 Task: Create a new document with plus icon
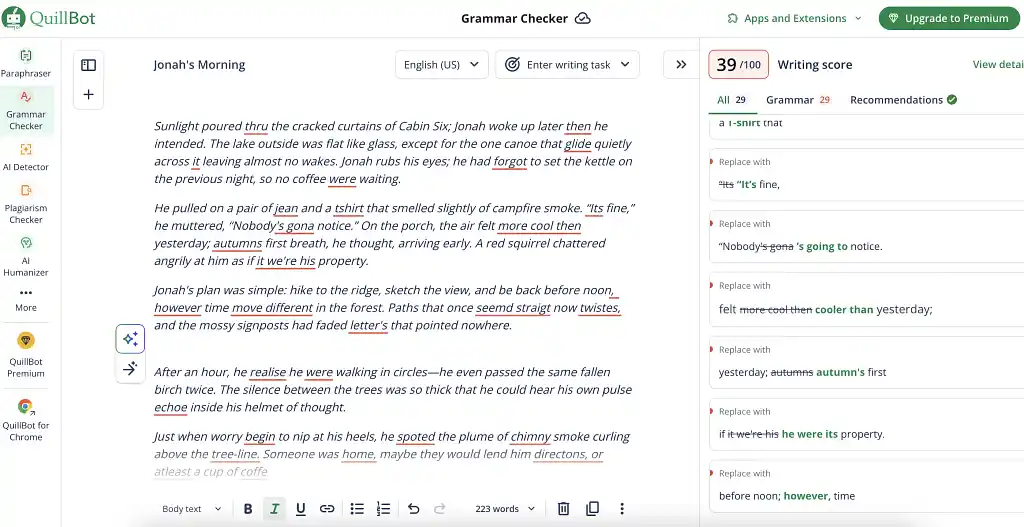click(88, 94)
